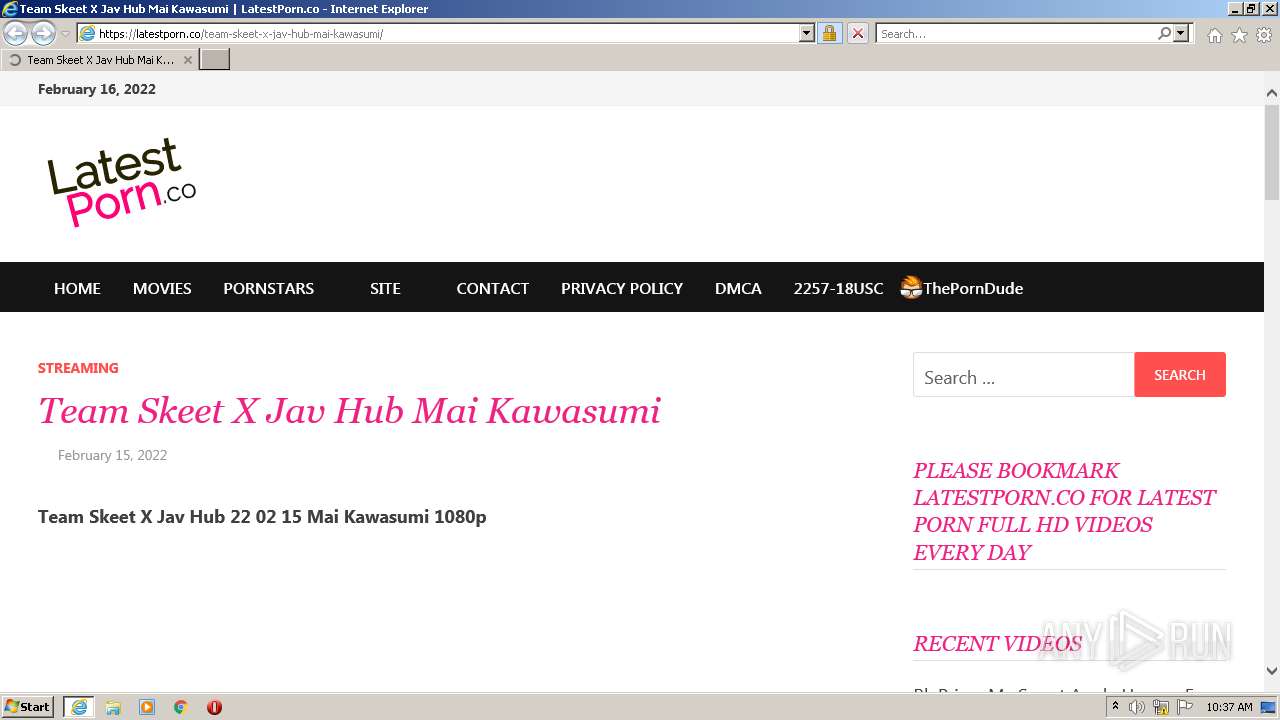Image resolution: width=1280 pixels, height=720 pixels.
Task: Open the PRIVACY POLICY page
Action: coord(622,288)
